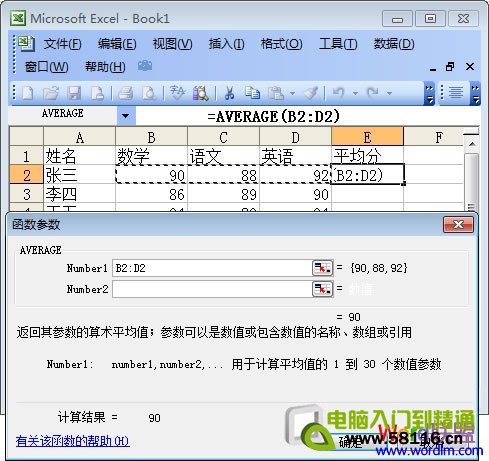Screen dimensions: 489x461
Task: Open the 窗口(W) menu
Action: pos(46,67)
